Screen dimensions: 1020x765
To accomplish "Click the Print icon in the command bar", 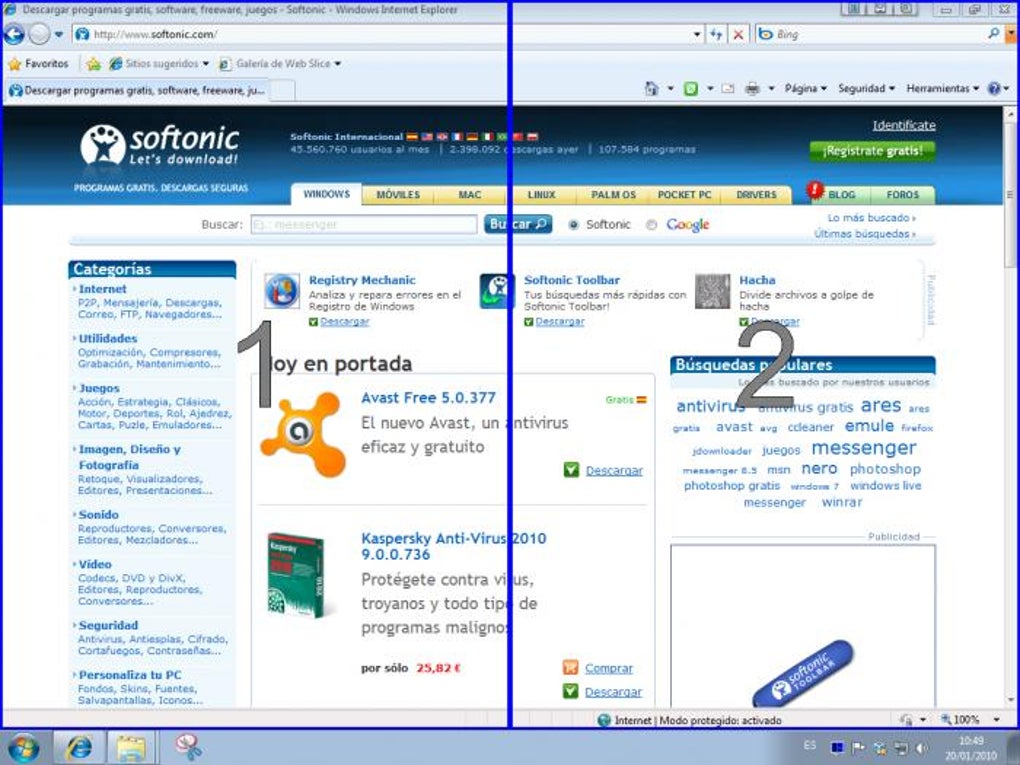I will (x=752, y=88).
